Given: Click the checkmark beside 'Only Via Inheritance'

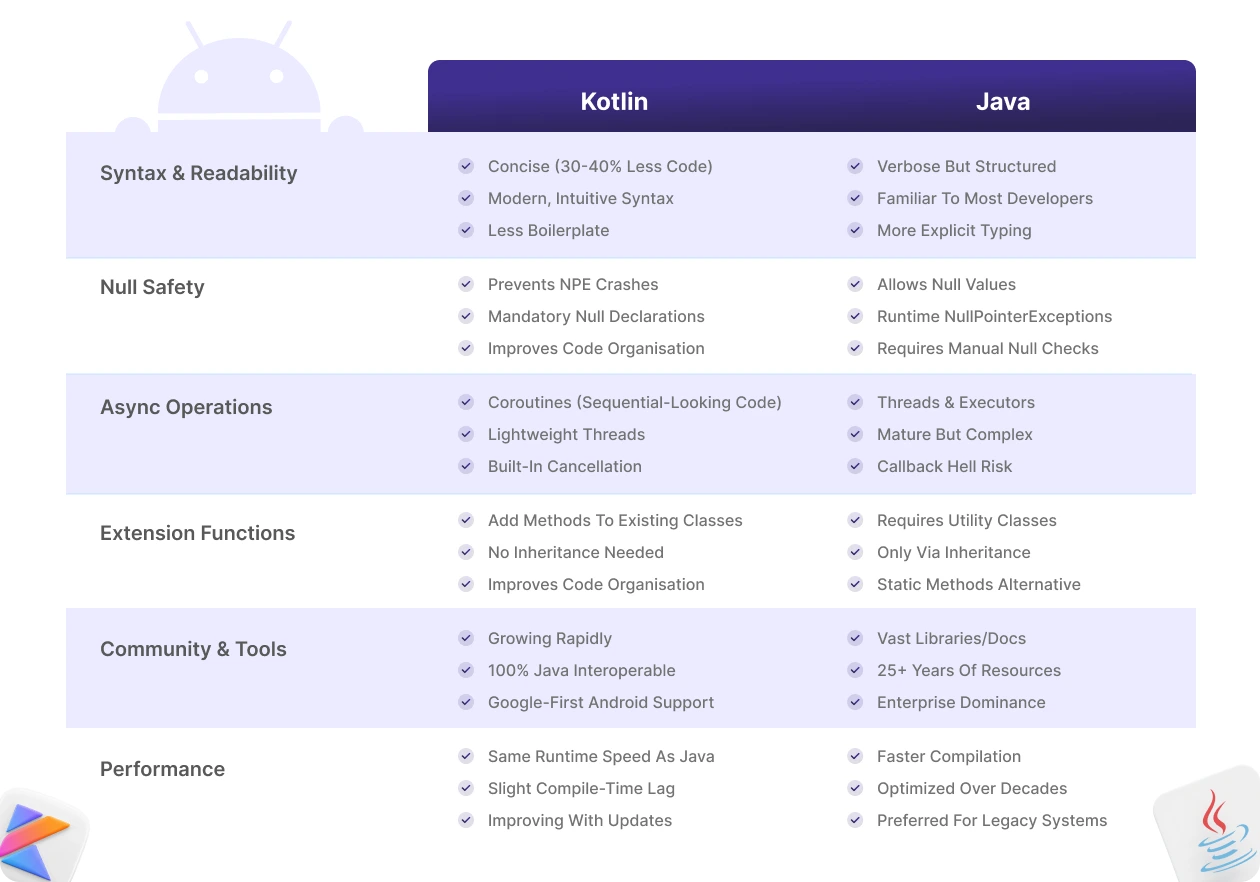Looking at the screenshot, I should pos(855,552).
